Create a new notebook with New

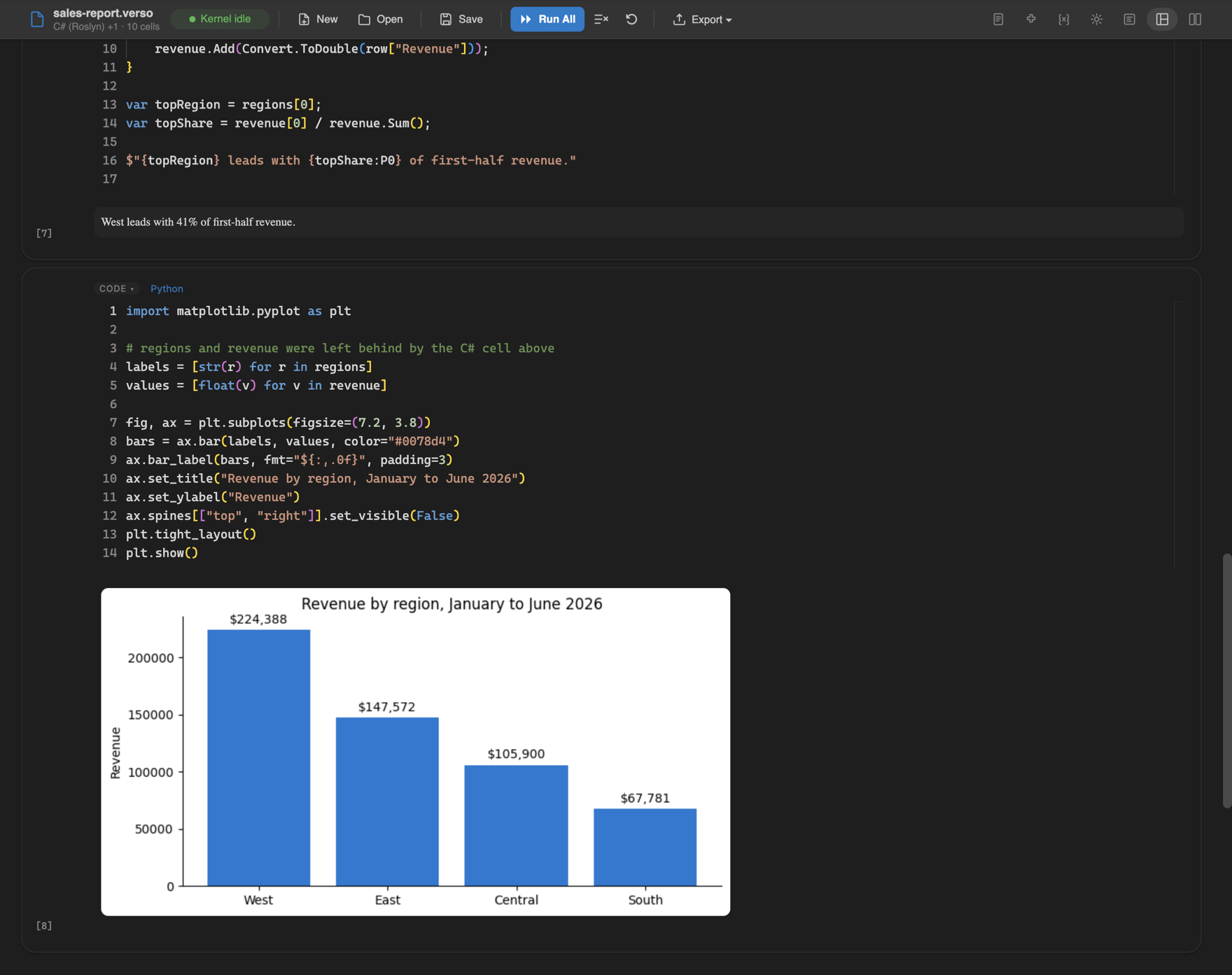pyautogui.click(x=318, y=20)
